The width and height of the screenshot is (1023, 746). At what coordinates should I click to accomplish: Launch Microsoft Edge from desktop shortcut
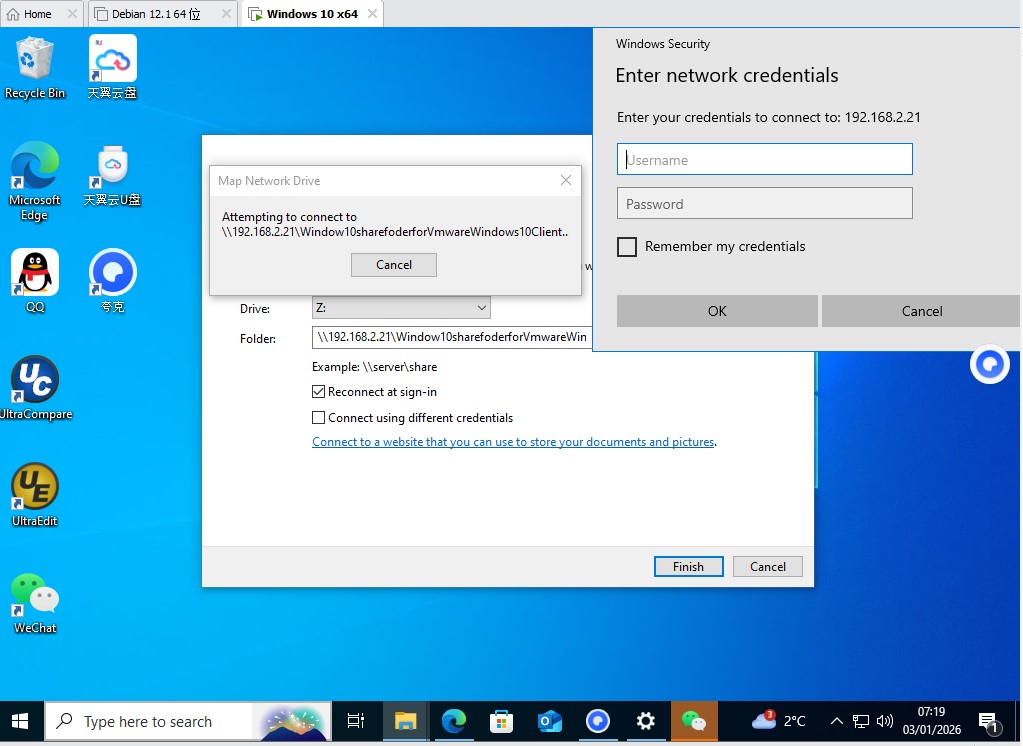tap(34, 168)
